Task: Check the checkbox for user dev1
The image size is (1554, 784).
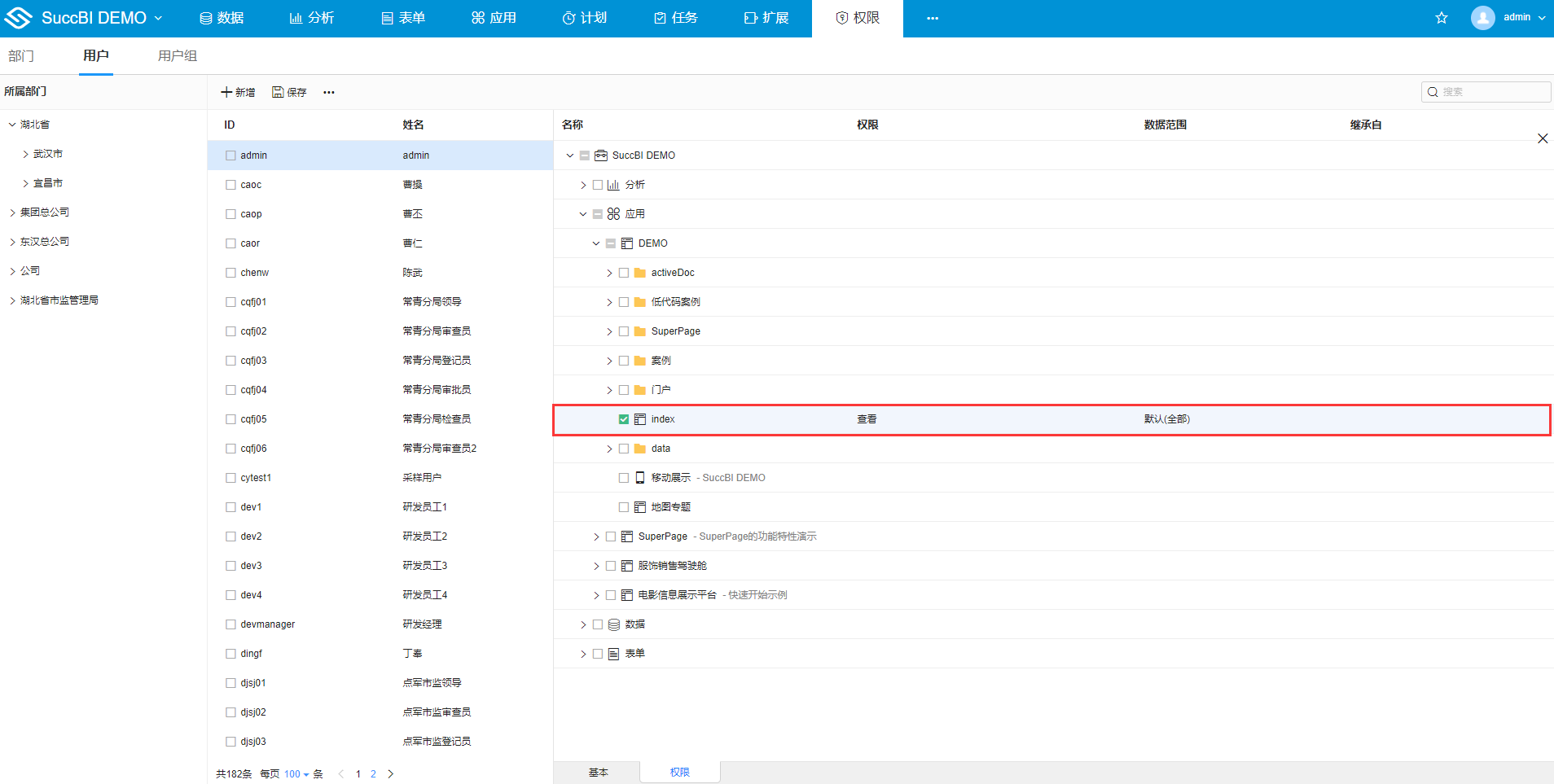Action: [230, 506]
